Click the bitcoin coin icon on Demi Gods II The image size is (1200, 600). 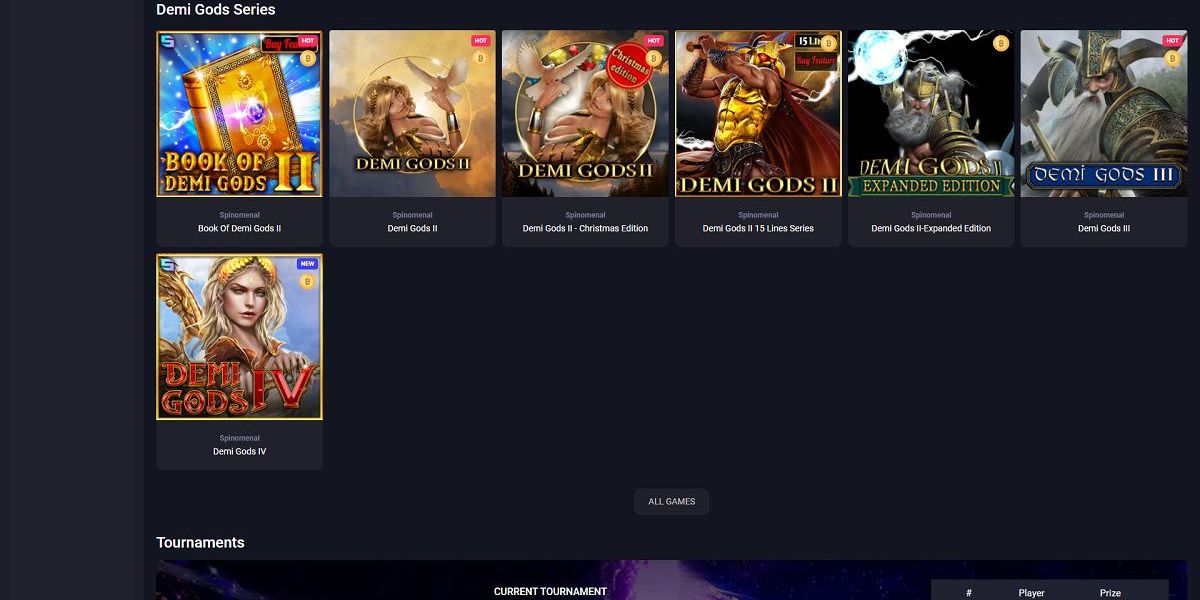[x=481, y=59]
